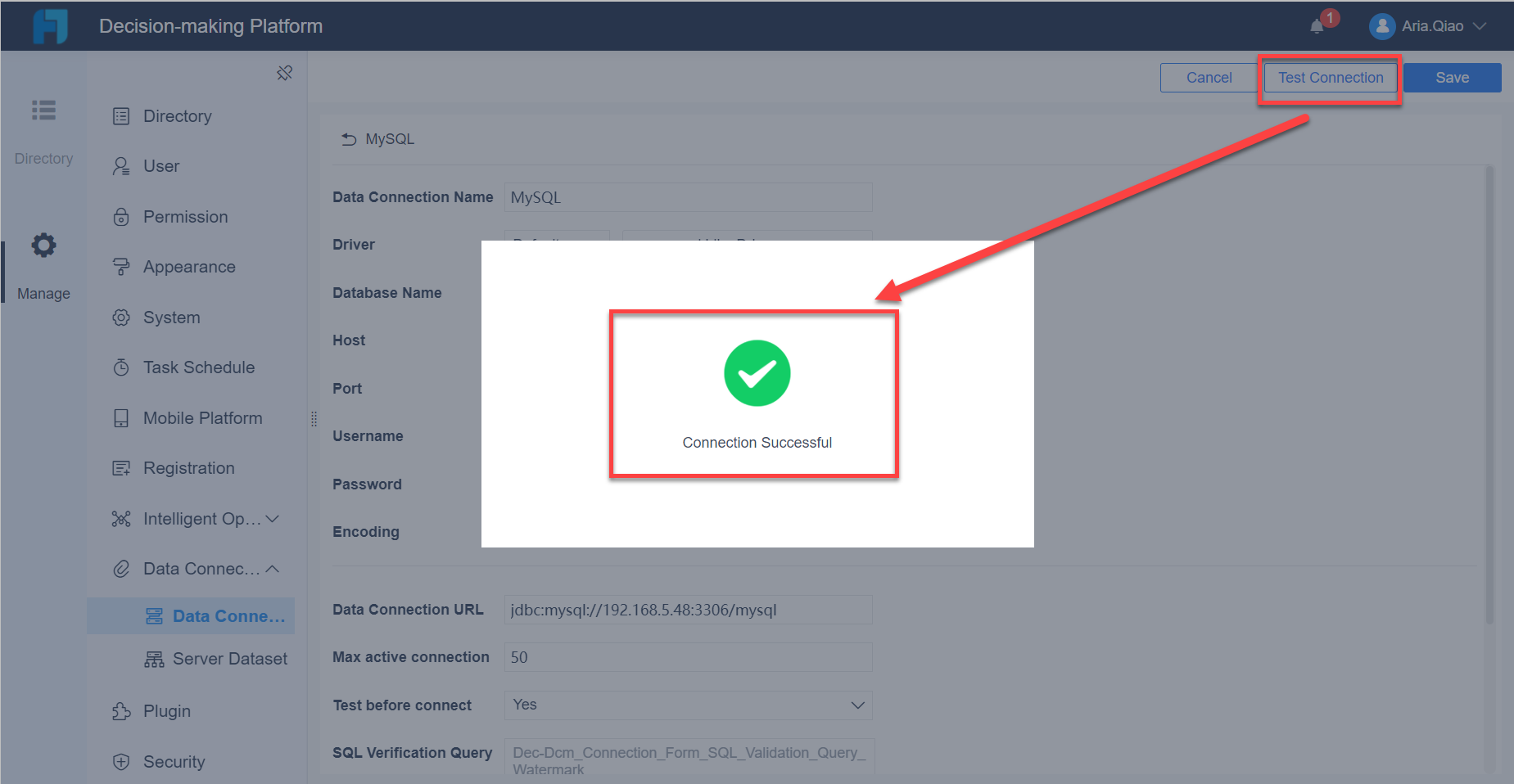Click the green success checkmark icon

[757, 373]
